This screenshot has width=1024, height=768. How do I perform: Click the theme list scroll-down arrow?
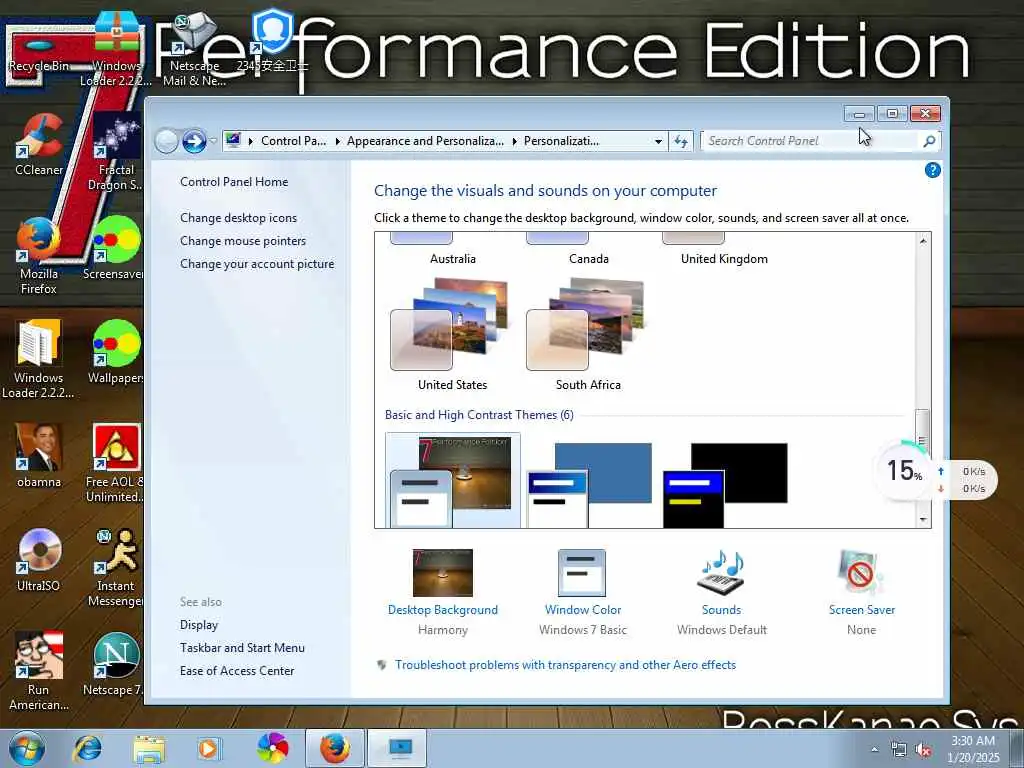[923, 520]
